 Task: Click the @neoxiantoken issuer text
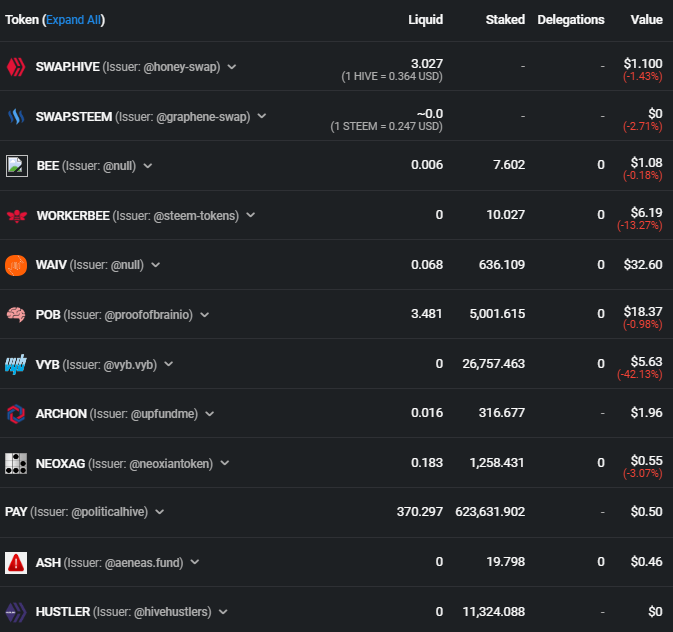pos(169,464)
